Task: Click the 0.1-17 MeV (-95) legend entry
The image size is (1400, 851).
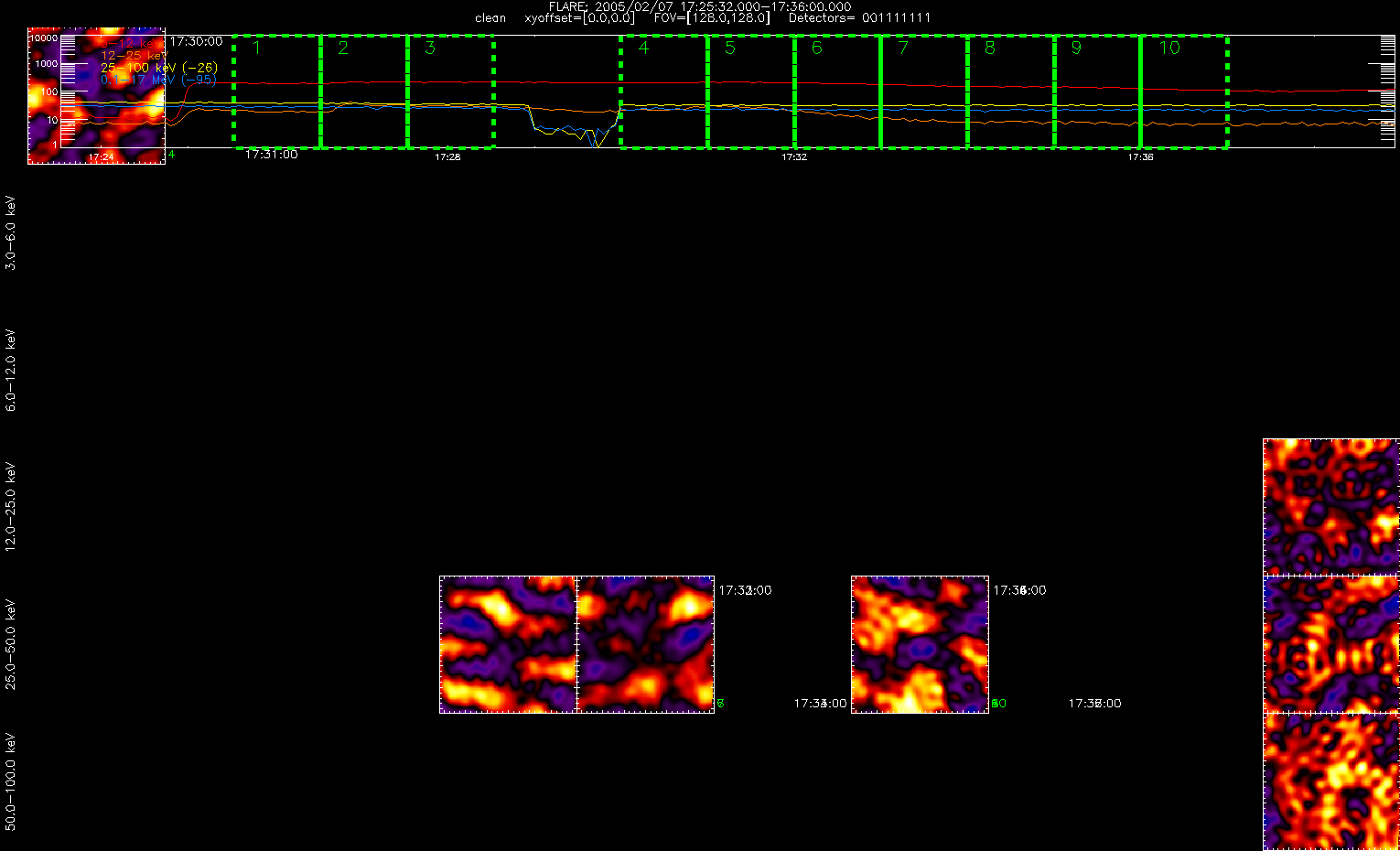Action: [158, 80]
